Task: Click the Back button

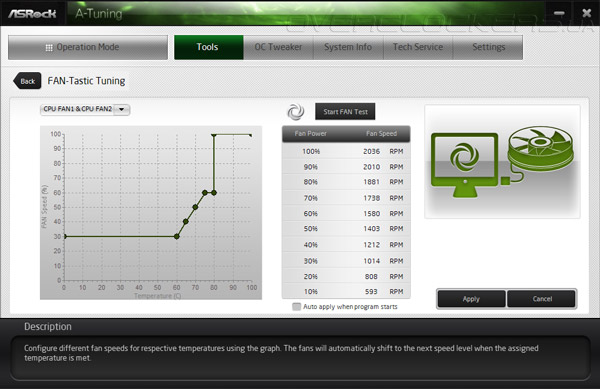Action: click(x=27, y=81)
